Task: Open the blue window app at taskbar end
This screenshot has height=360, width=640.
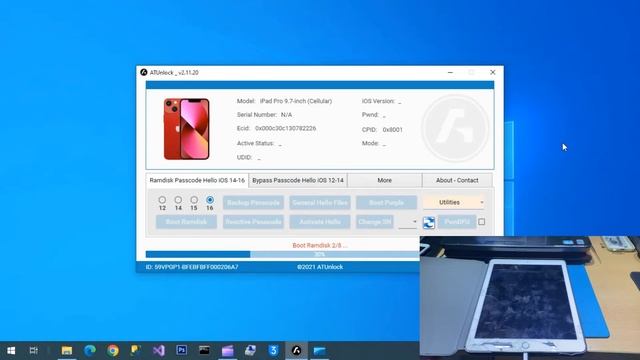Action: click(x=320, y=351)
